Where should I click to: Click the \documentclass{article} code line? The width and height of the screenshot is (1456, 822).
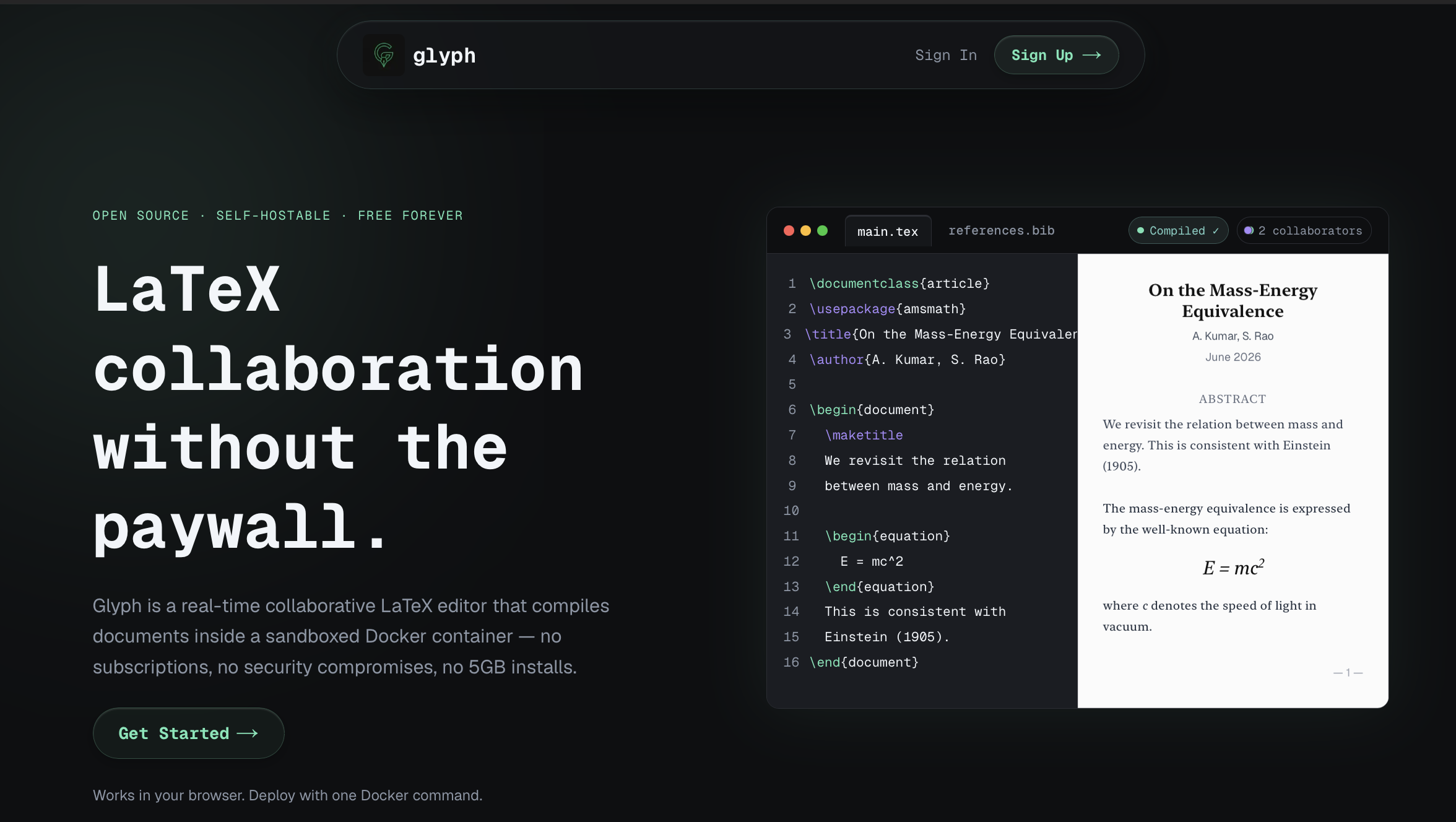point(899,283)
